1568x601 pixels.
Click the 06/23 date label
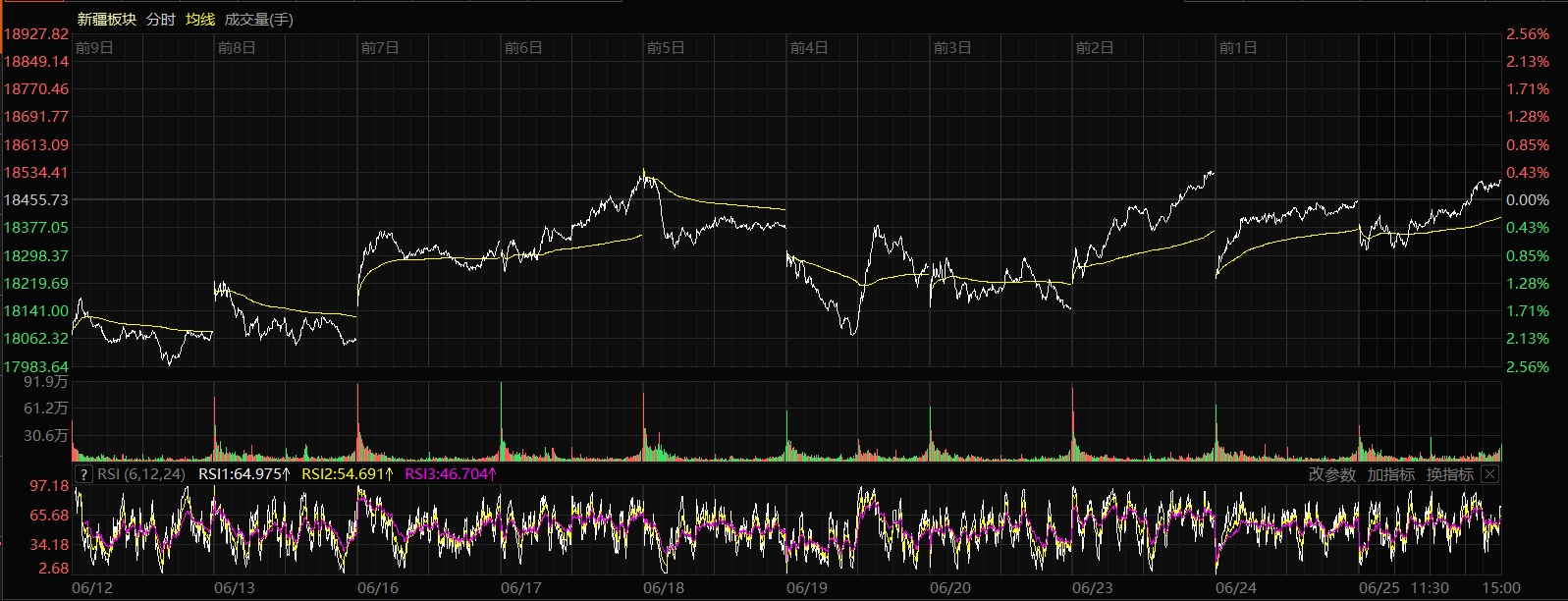[x=1093, y=587]
